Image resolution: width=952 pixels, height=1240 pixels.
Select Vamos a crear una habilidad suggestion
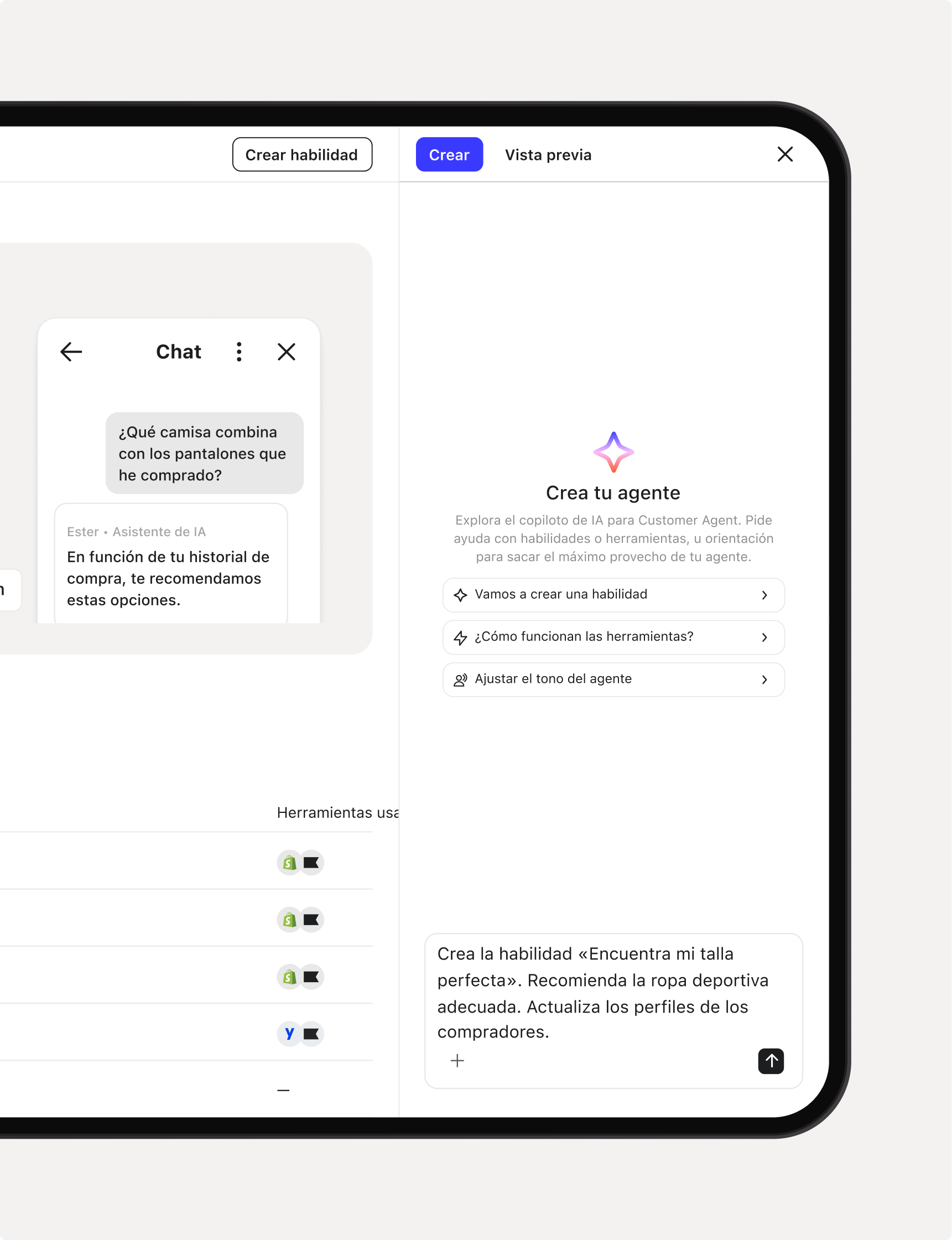[x=613, y=594]
